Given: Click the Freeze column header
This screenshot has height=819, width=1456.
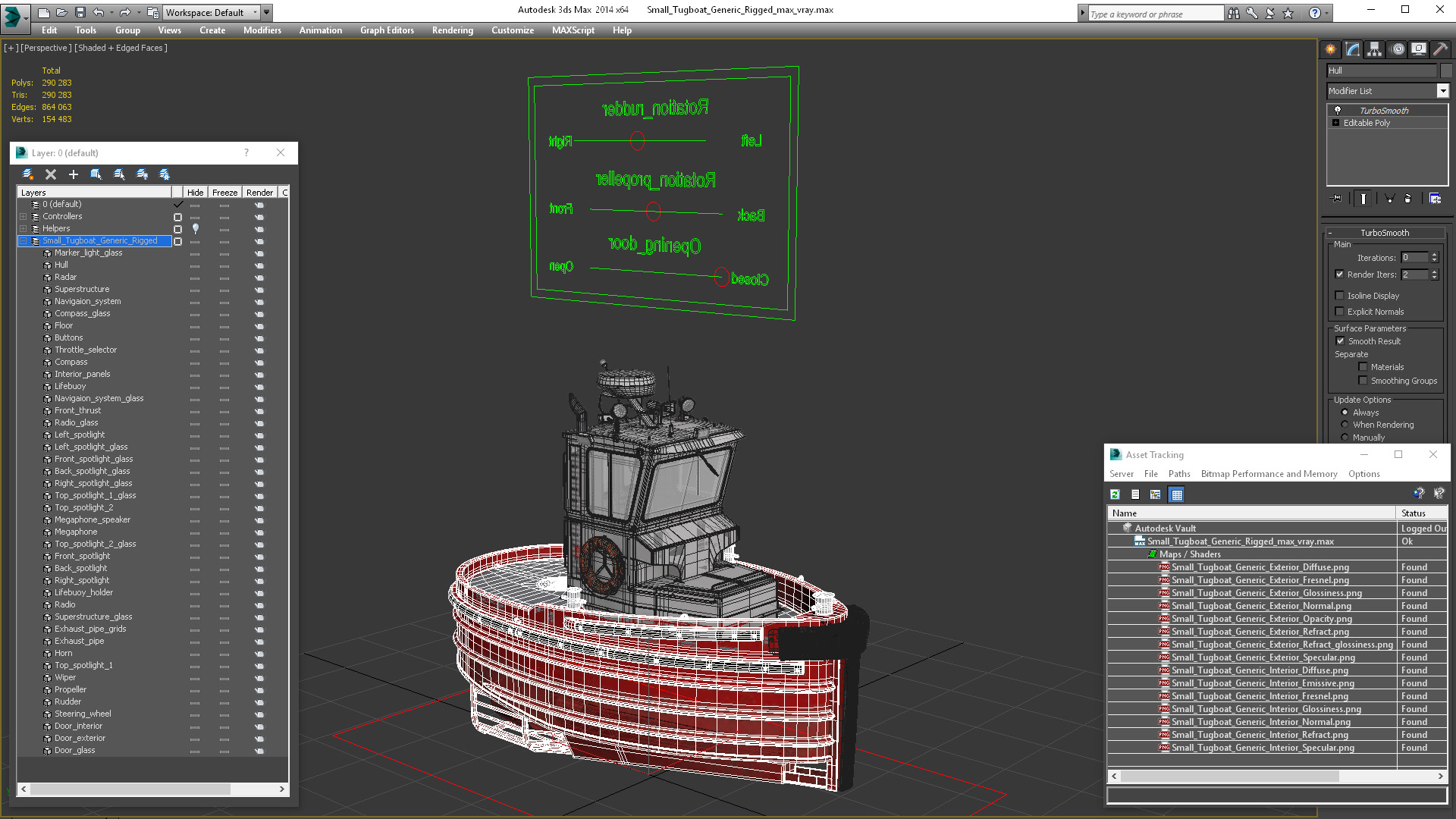Looking at the screenshot, I should pos(224,193).
